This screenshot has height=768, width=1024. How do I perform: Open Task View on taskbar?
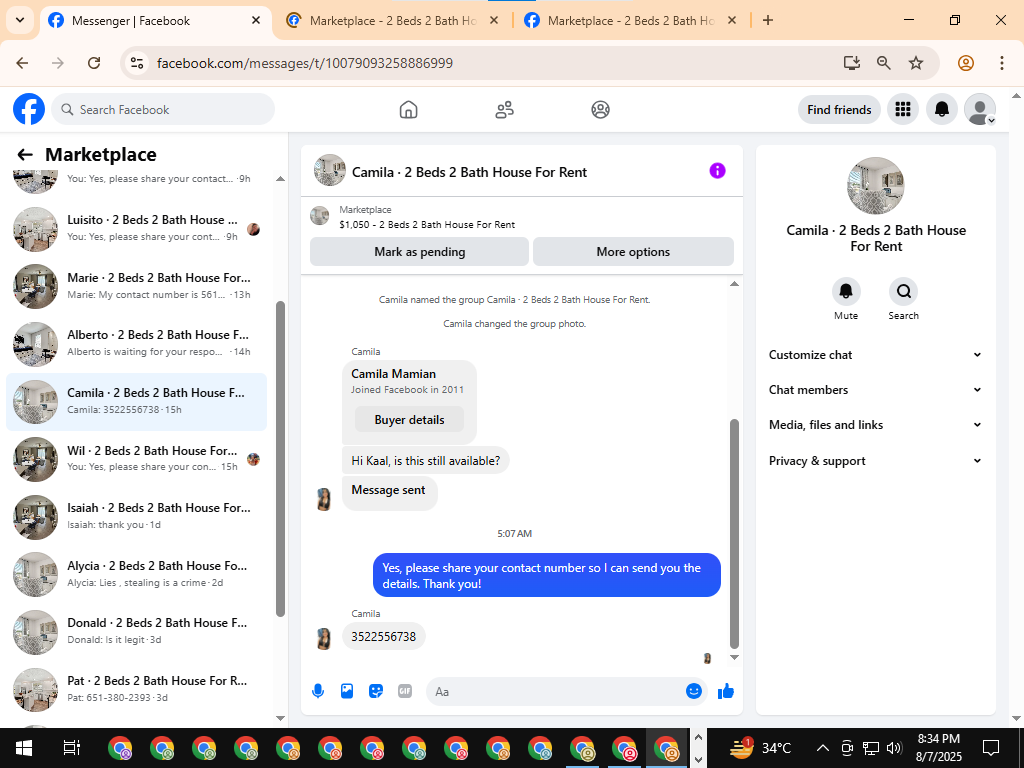tap(71, 748)
